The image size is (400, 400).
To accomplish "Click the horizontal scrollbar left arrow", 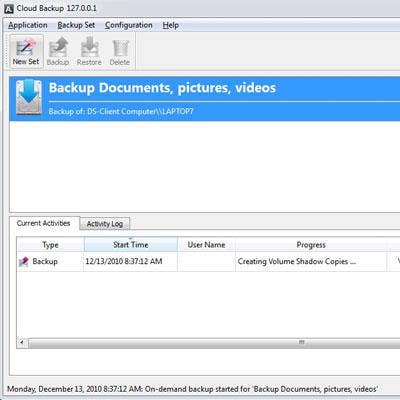I will [22, 343].
